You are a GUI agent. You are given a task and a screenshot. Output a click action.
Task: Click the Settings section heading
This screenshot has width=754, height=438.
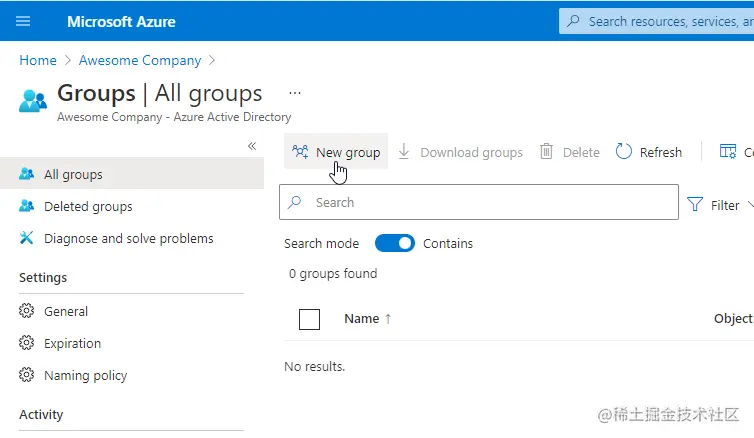pos(43,277)
